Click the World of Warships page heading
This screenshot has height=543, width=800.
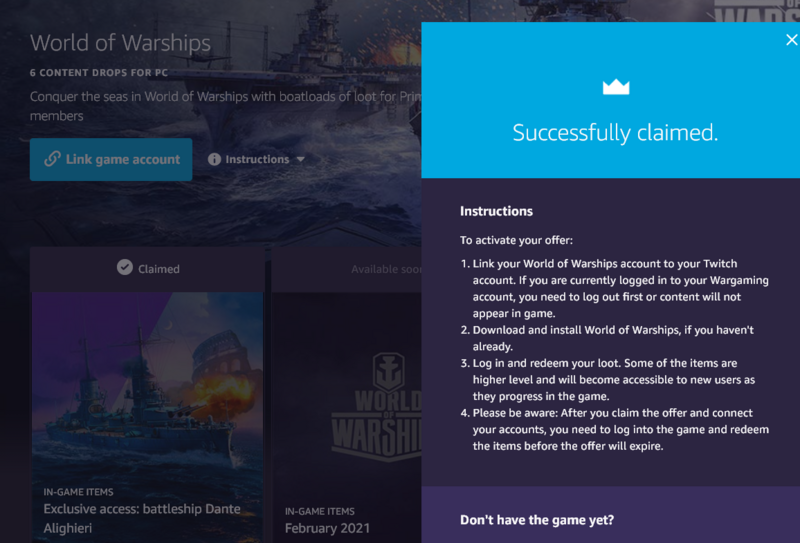pos(120,43)
